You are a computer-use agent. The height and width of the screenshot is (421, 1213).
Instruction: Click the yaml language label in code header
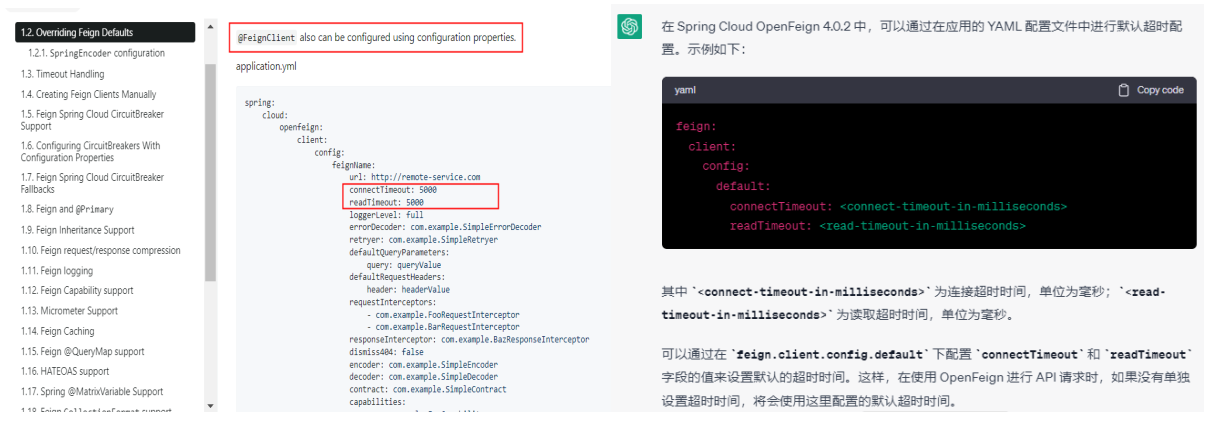685,90
